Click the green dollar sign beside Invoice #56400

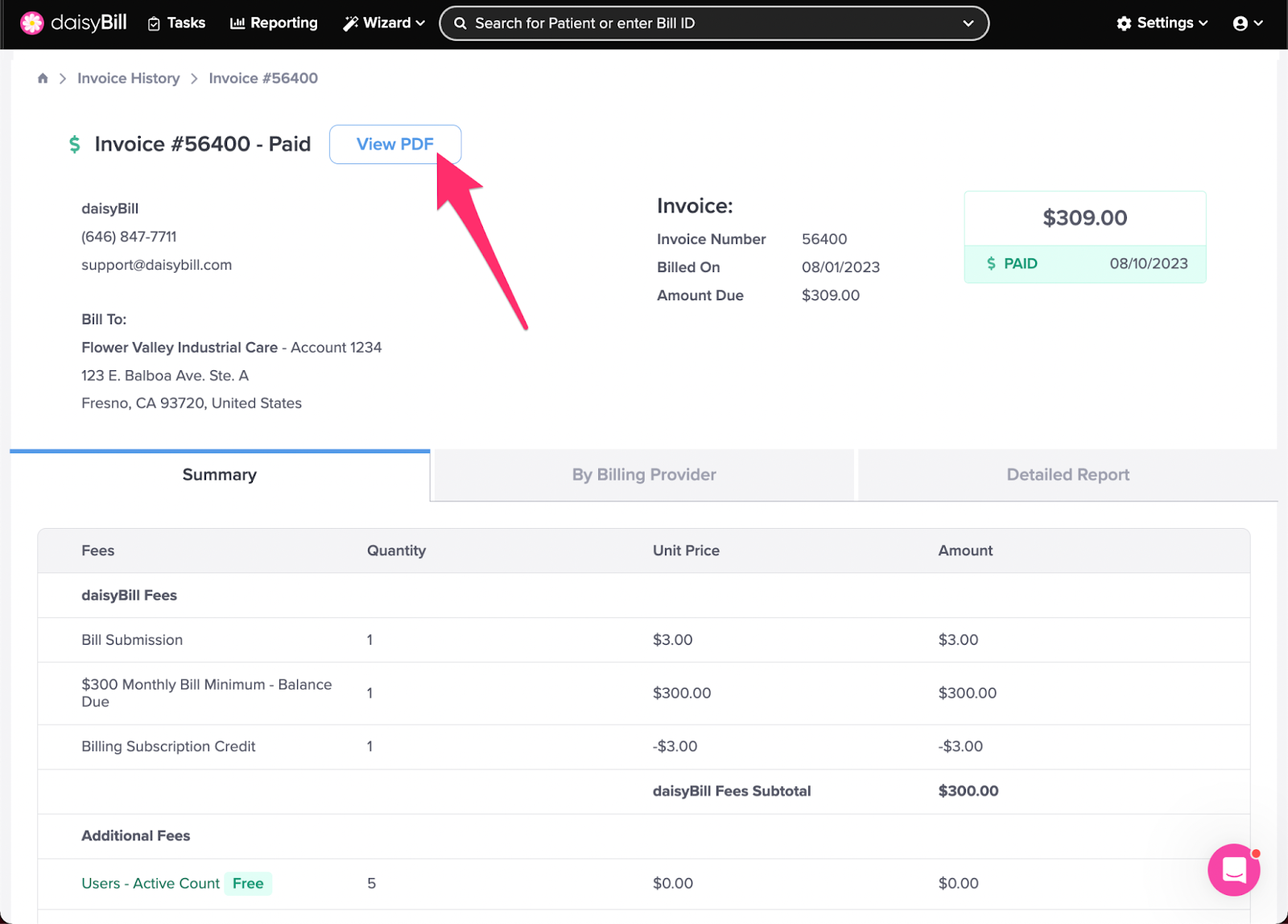(x=75, y=144)
